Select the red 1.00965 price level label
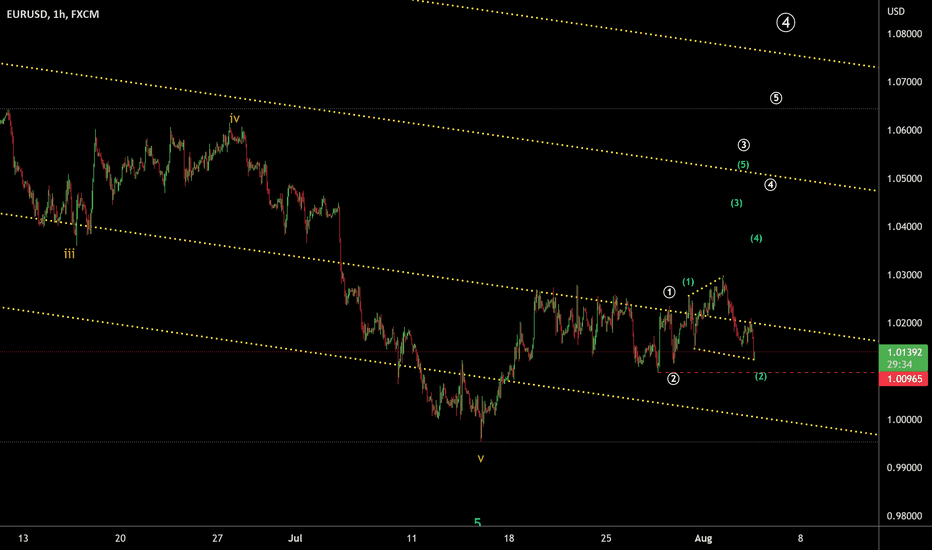 coord(903,379)
